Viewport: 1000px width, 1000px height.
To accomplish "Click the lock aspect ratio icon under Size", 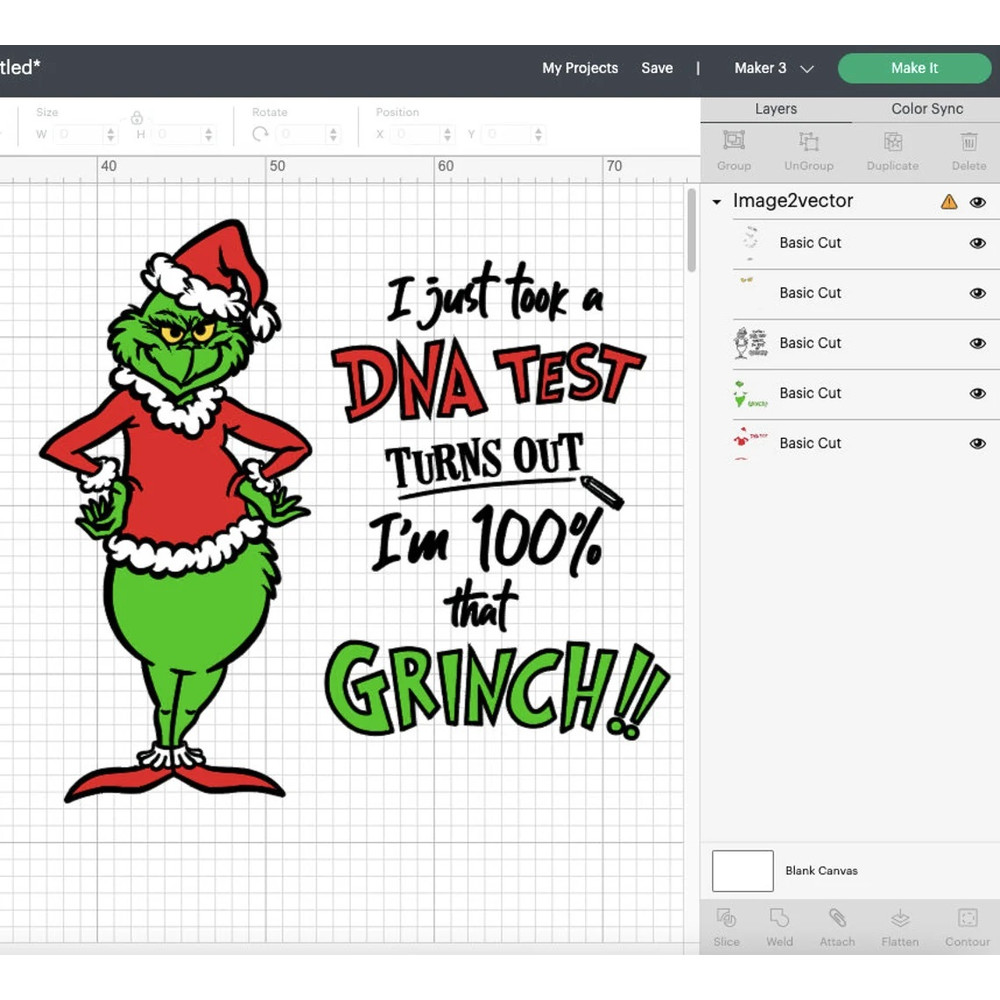I will tap(136, 116).
